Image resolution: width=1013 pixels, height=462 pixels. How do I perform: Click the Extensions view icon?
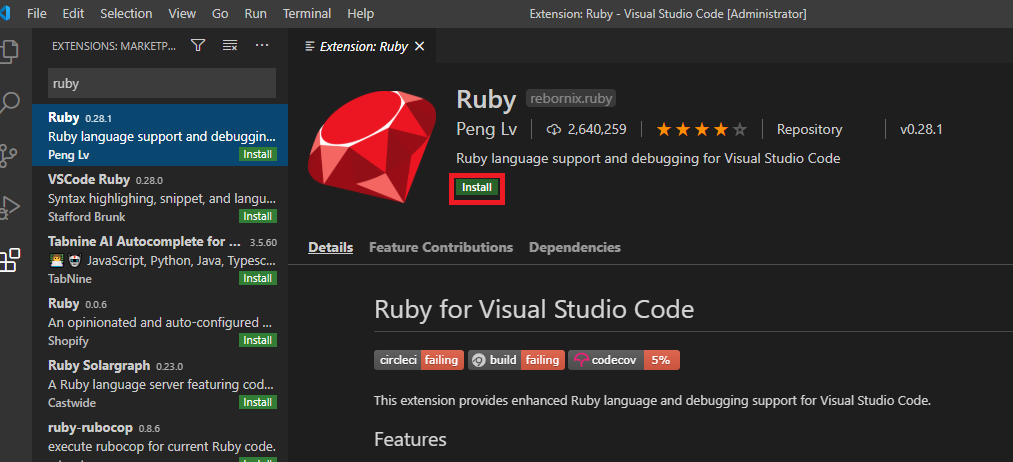tap(10, 260)
